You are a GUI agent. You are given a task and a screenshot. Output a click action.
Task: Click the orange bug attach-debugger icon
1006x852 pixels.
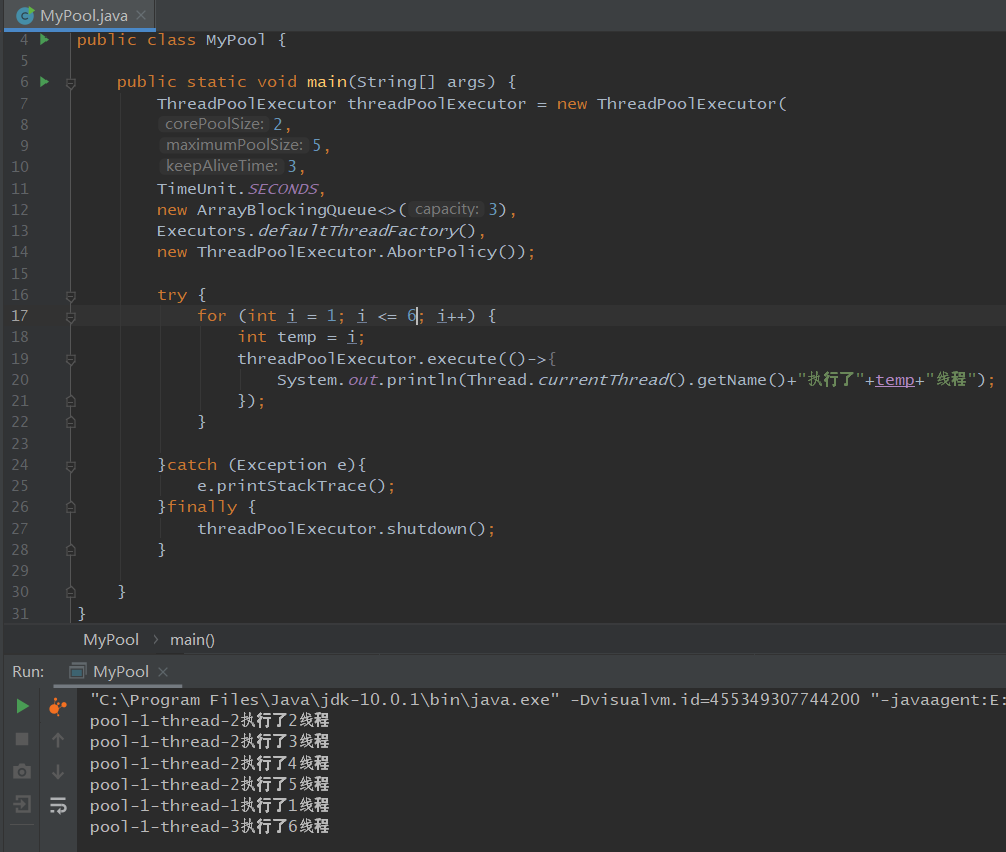pyautogui.click(x=58, y=706)
